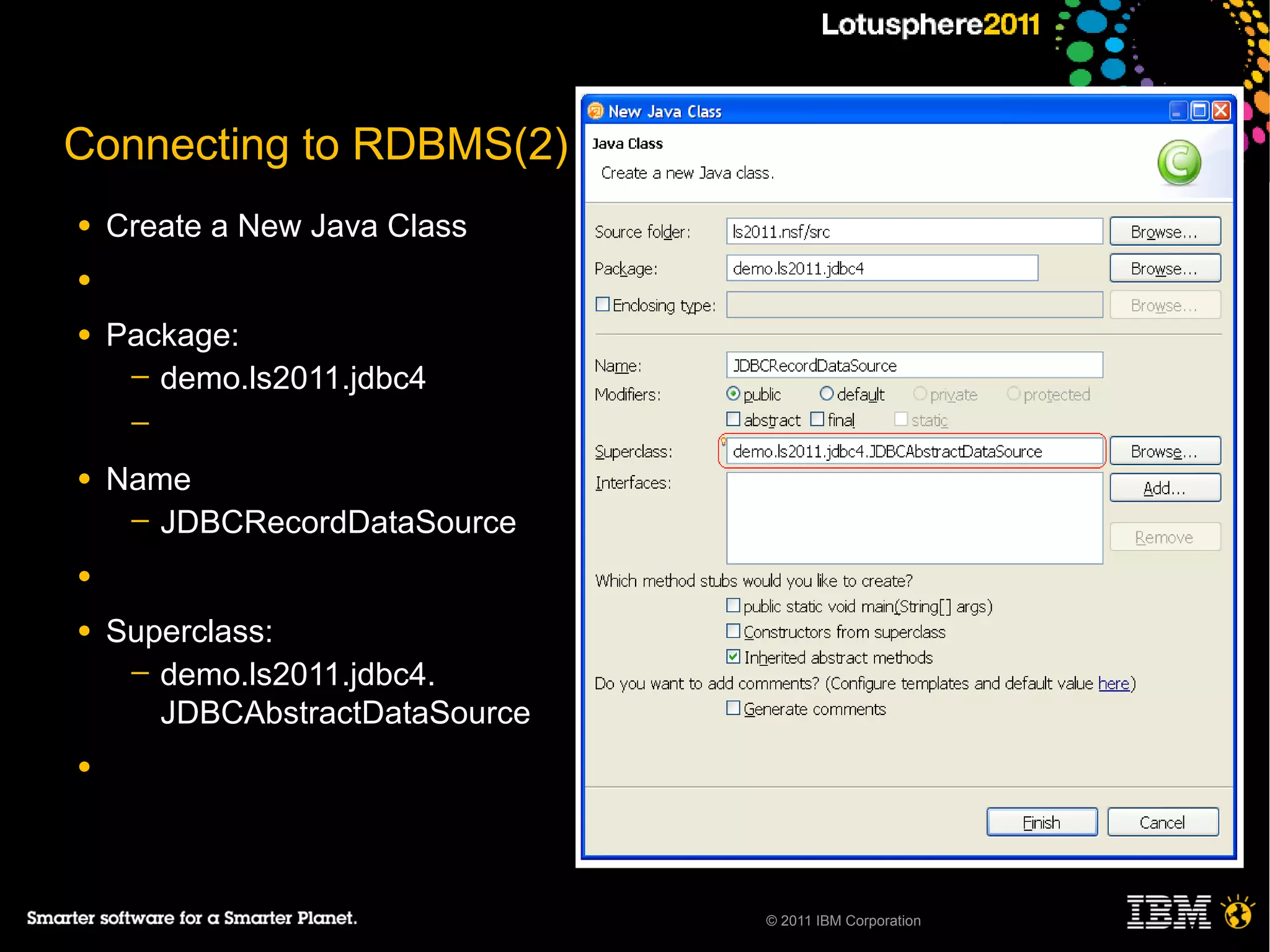Viewport: 1270px width, 952px height.
Task: Select the private modifier radio button
Action: tap(920, 394)
